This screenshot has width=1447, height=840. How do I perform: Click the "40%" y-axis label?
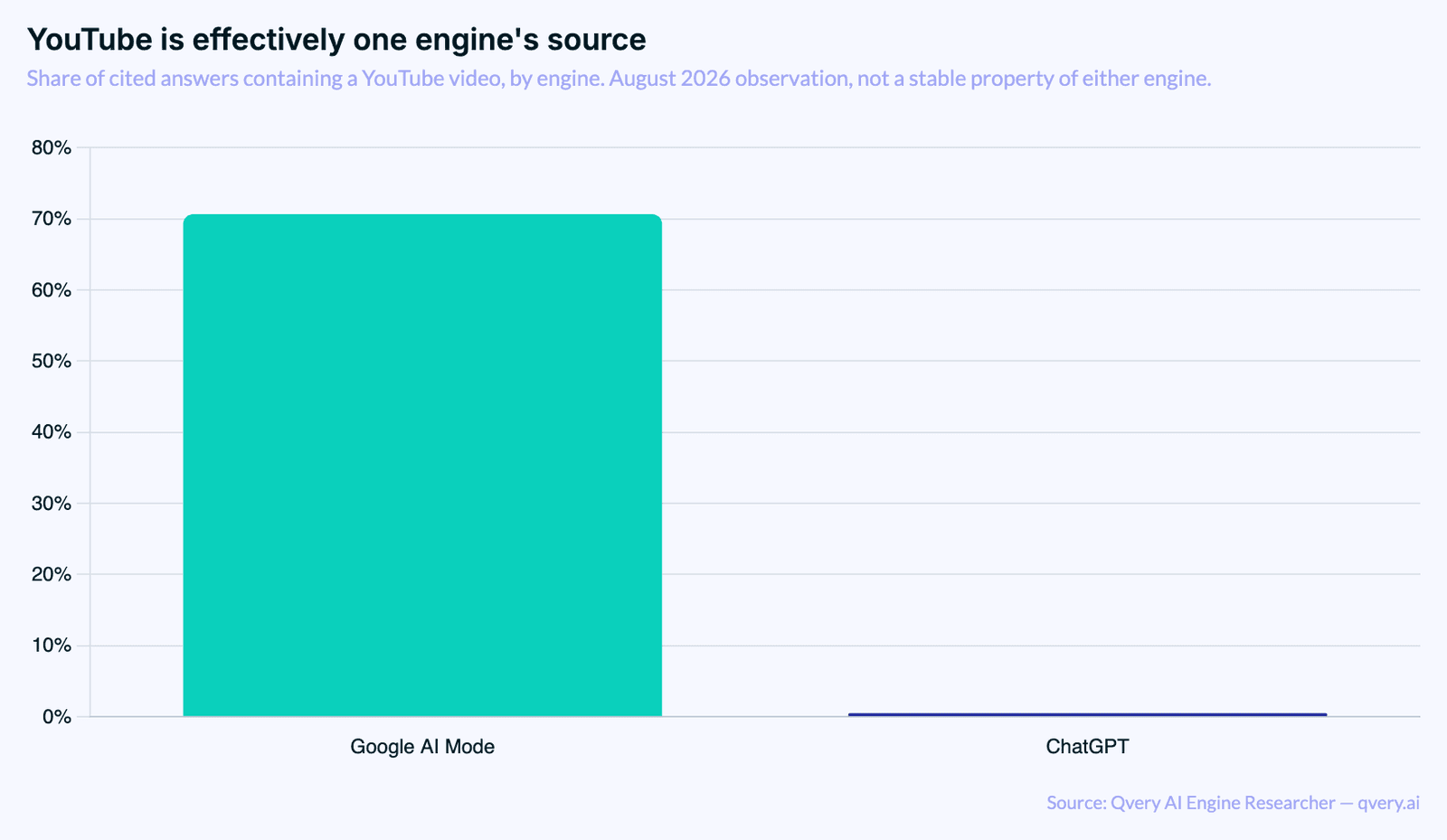click(x=52, y=432)
